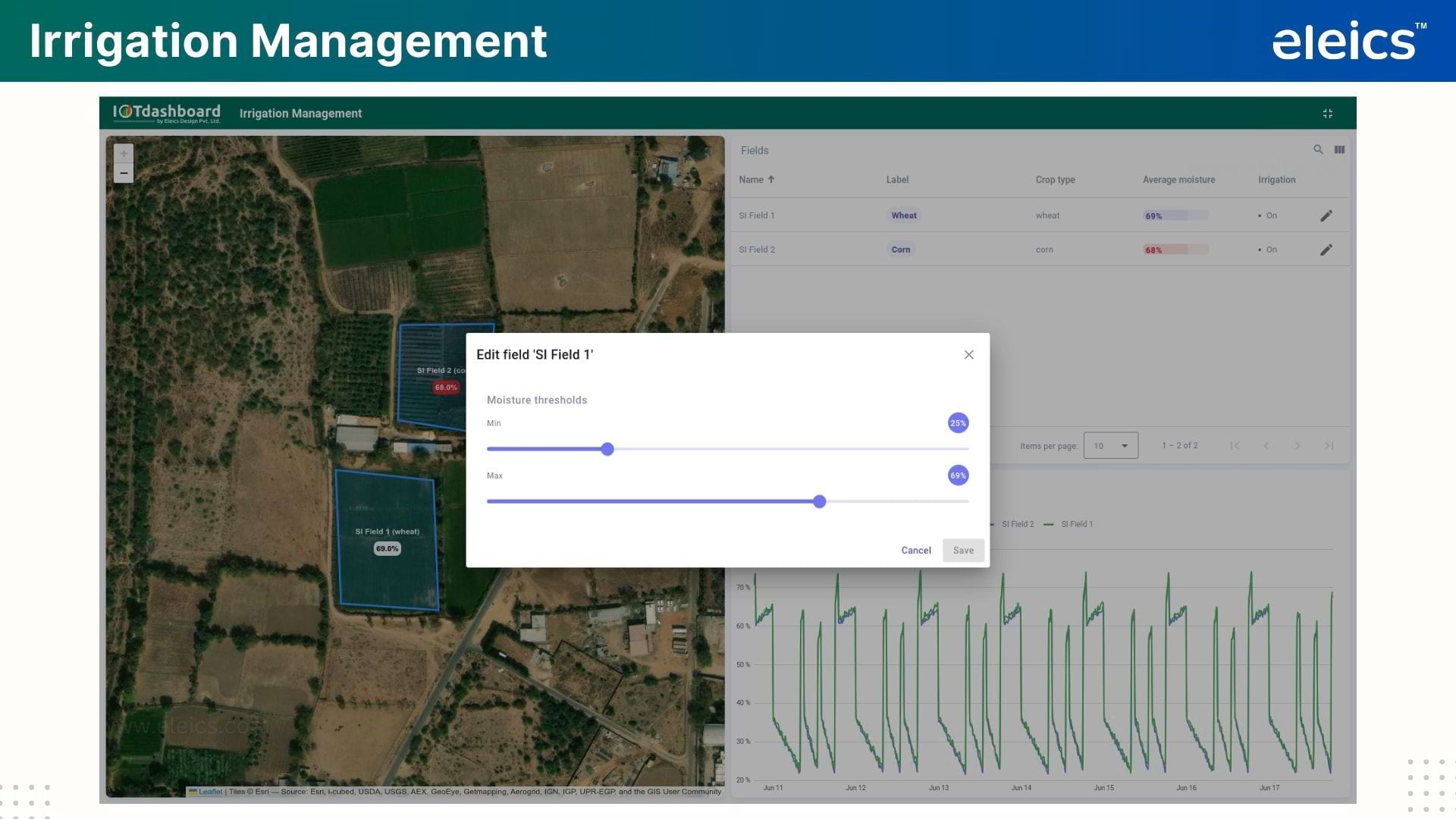Screen dimensions: 1456x819
Task: Click the 69% Max value bubble
Action: pyautogui.click(x=959, y=475)
